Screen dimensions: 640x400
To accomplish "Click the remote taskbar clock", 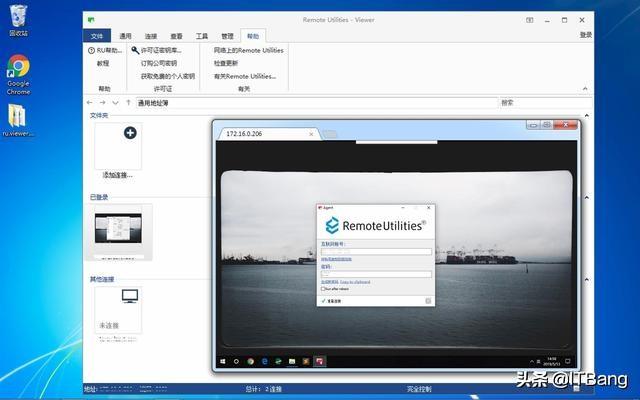I will point(551,361).
